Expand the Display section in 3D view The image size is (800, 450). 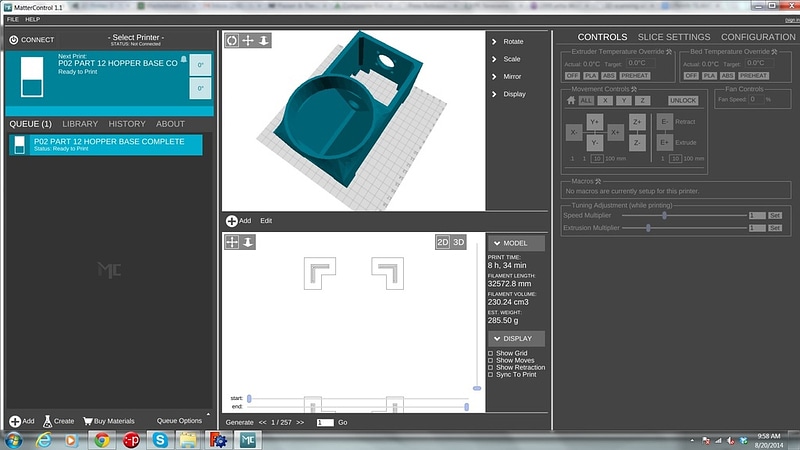[x=509, y=94]
